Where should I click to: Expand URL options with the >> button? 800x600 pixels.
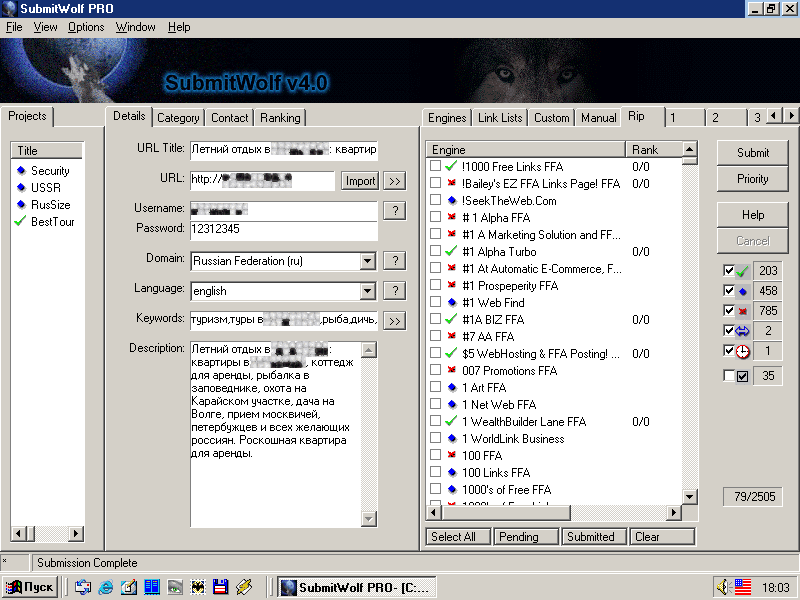[x=394, y=181]
